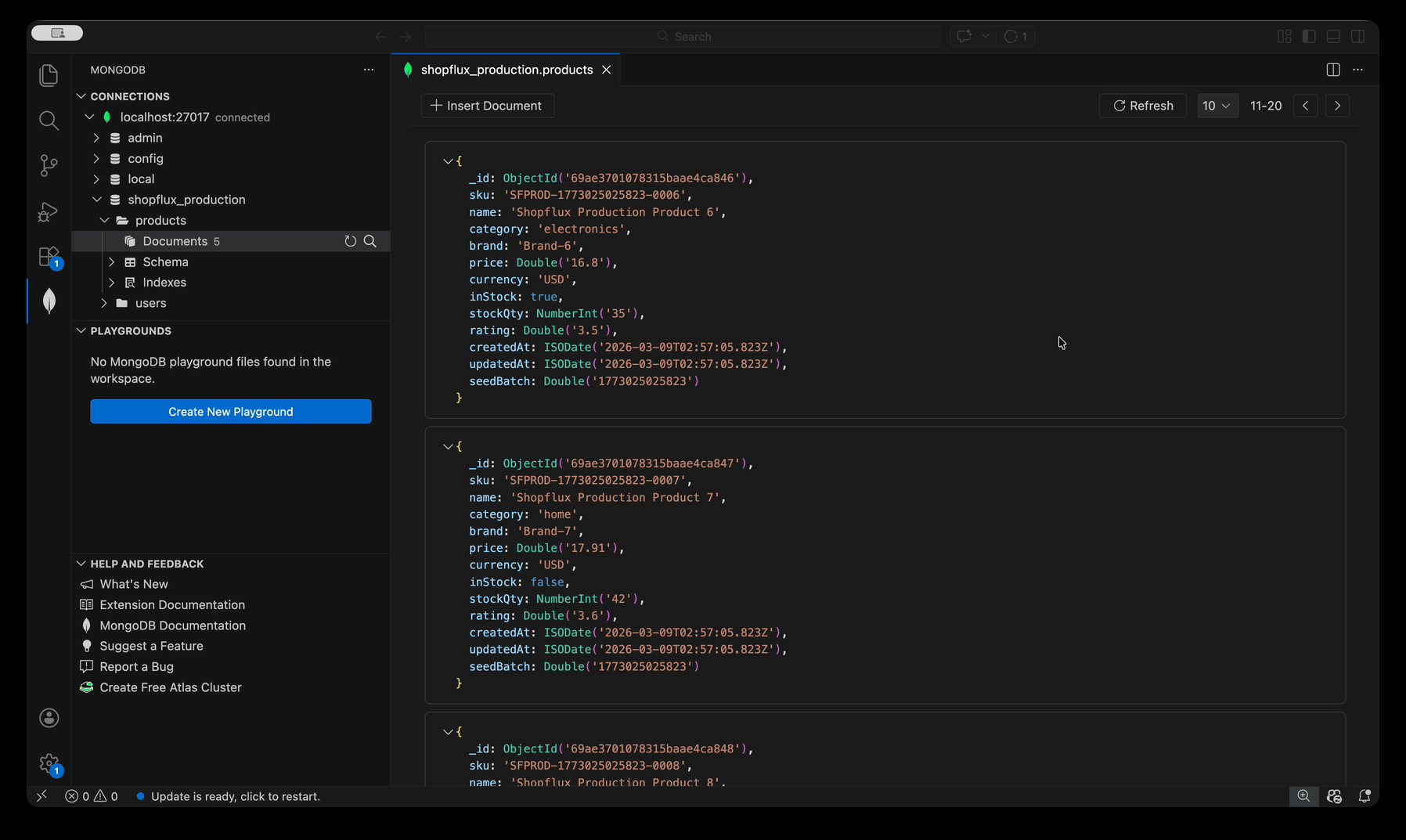
Task: Collapse the first document's JSON block
Action: [448, 161]
